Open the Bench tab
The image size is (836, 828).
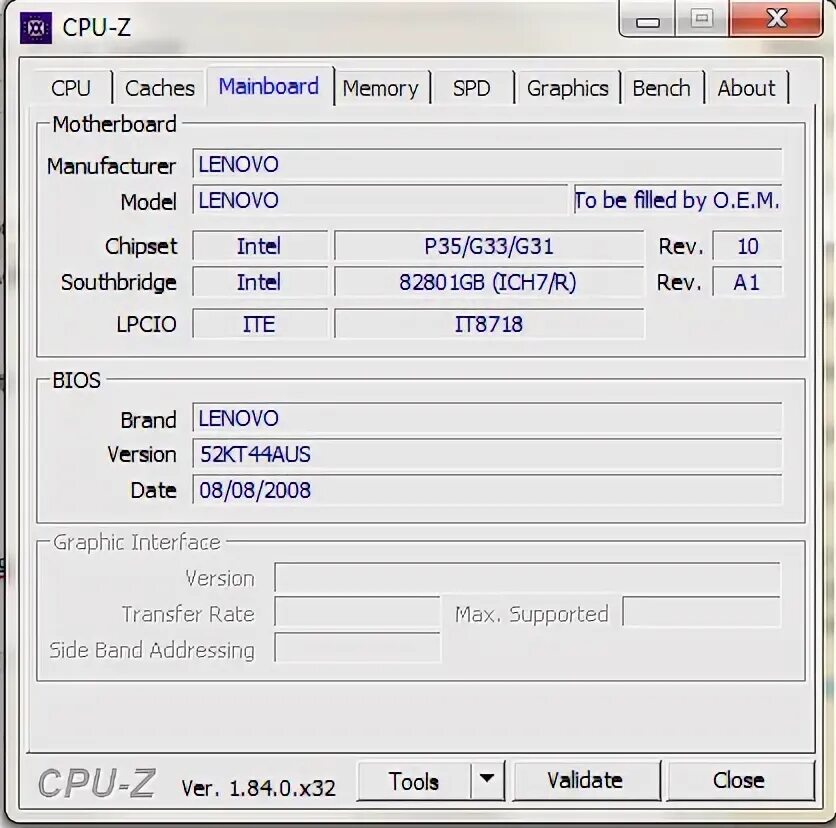pos(661,88)
